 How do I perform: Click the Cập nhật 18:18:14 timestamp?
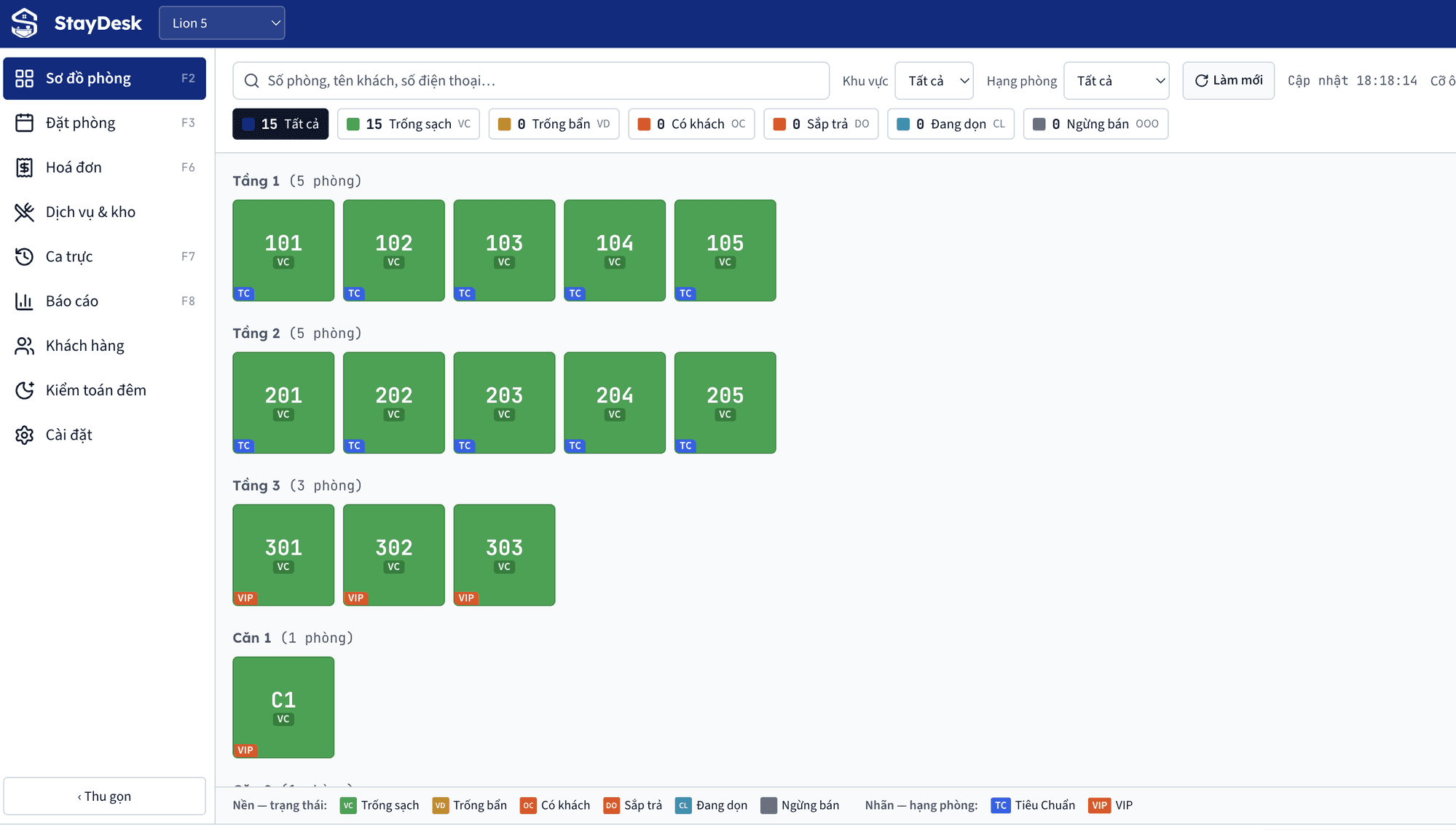[x=1353, y=81]
